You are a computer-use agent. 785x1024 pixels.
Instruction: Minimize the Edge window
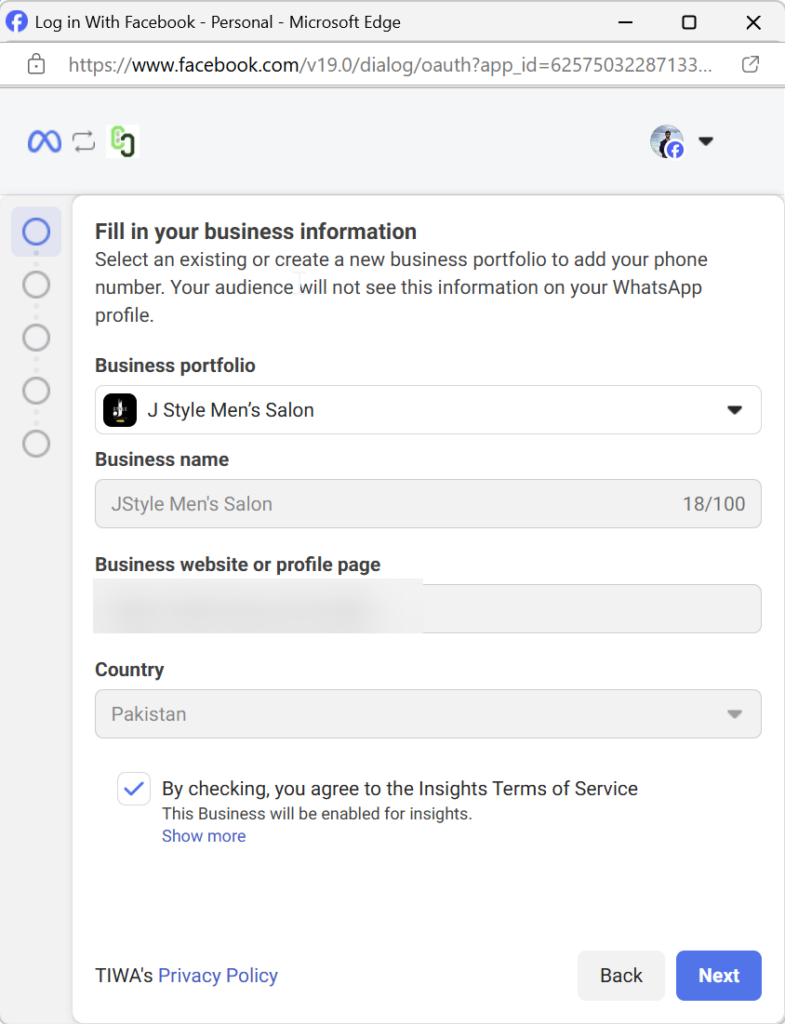[x=625, y=22]
